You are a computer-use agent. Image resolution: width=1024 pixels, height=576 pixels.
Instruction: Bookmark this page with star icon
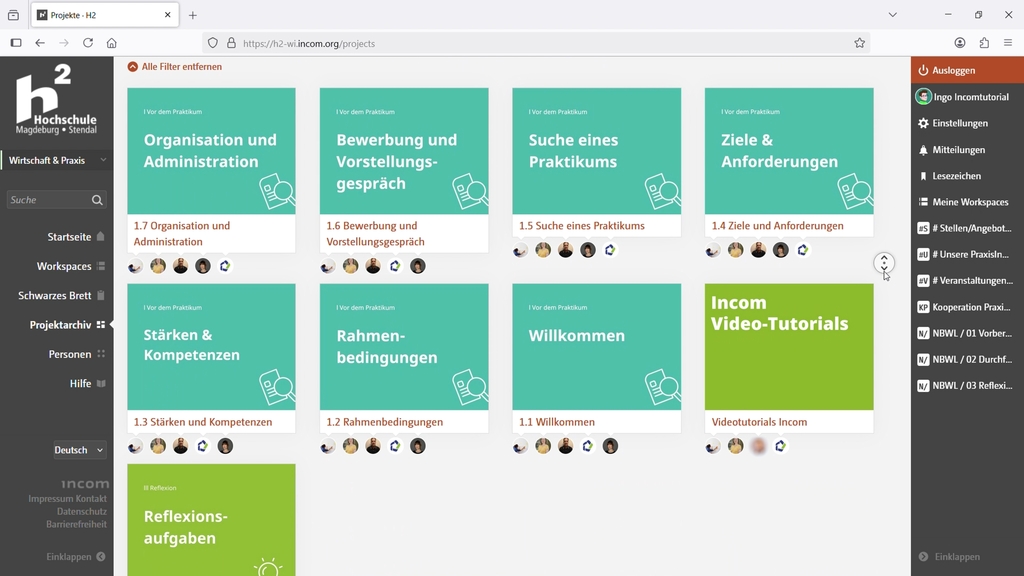(x=859, y=43)
